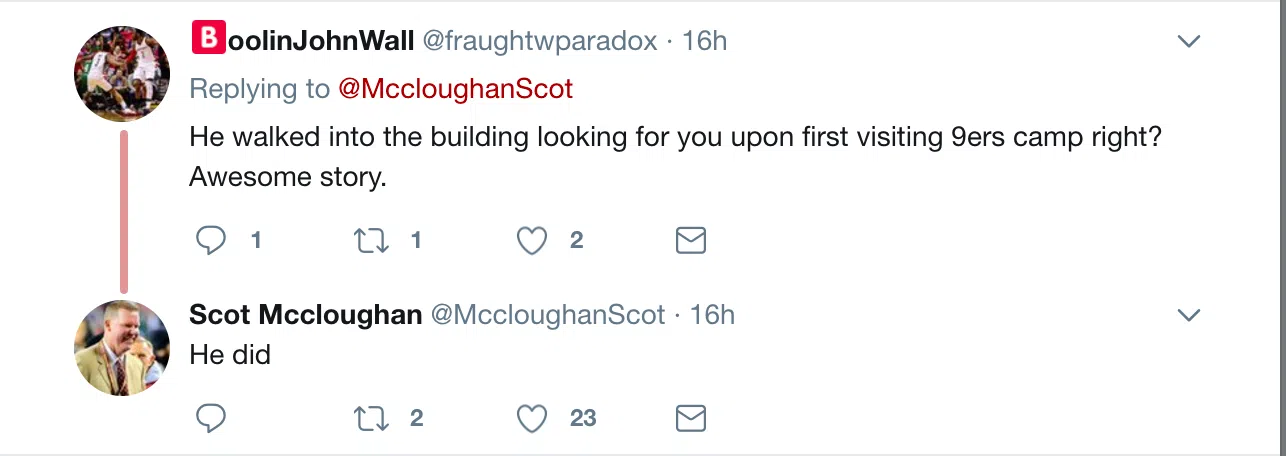Click the @McCloughanScot mention in Replying to
1286x456 pixels.
pos(455,88)
